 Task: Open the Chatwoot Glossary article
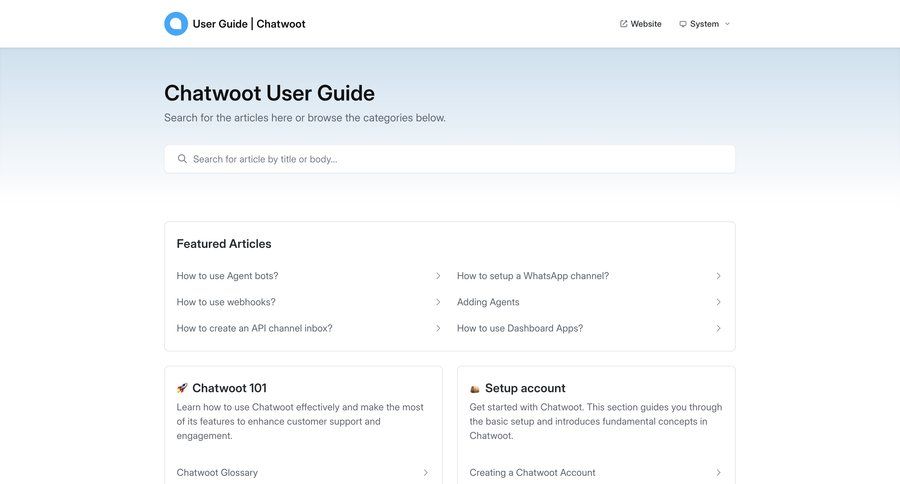coord(217,473)
